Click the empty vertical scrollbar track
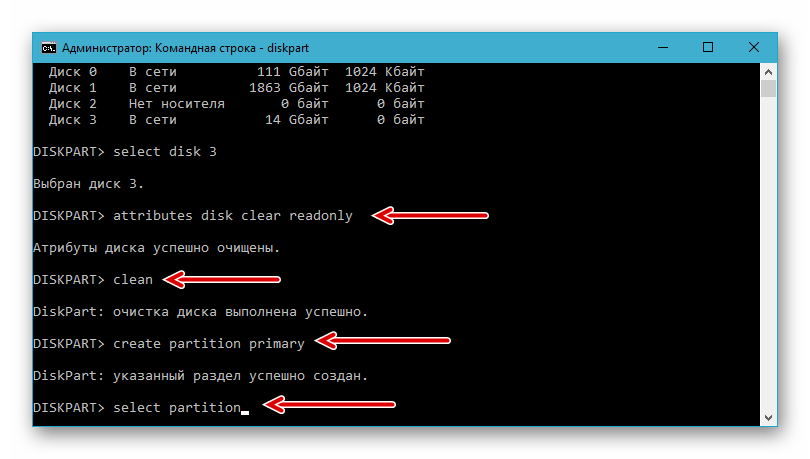The image size is (810, 459). [x=768, y=253]
